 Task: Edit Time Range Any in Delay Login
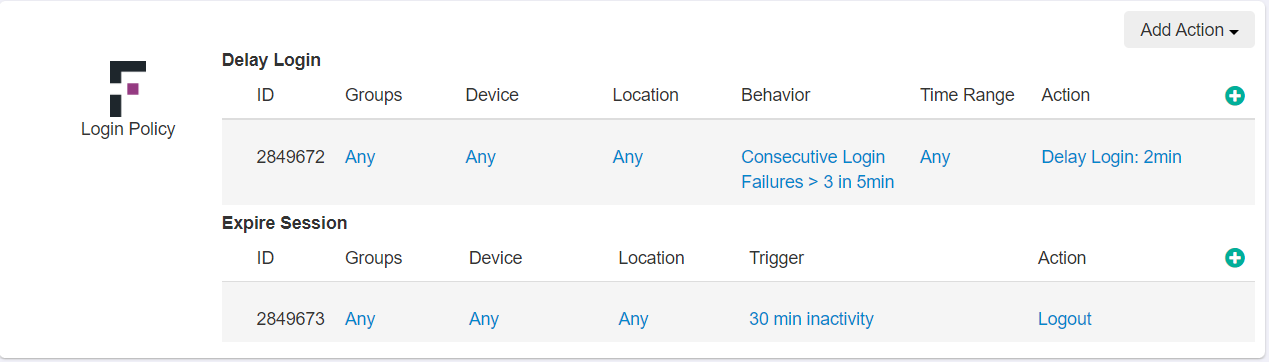tap(935, 157)
